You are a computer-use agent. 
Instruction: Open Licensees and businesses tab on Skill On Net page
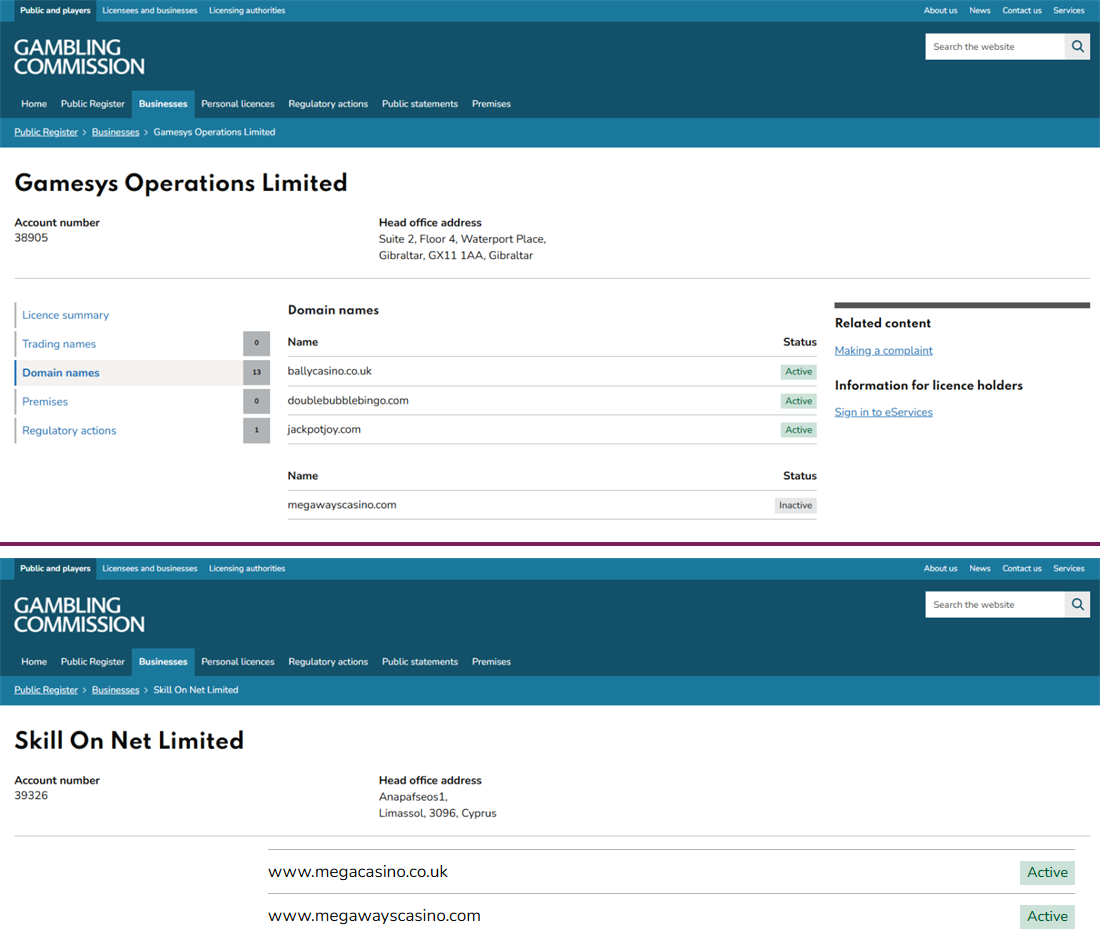[x=149, y=568]
